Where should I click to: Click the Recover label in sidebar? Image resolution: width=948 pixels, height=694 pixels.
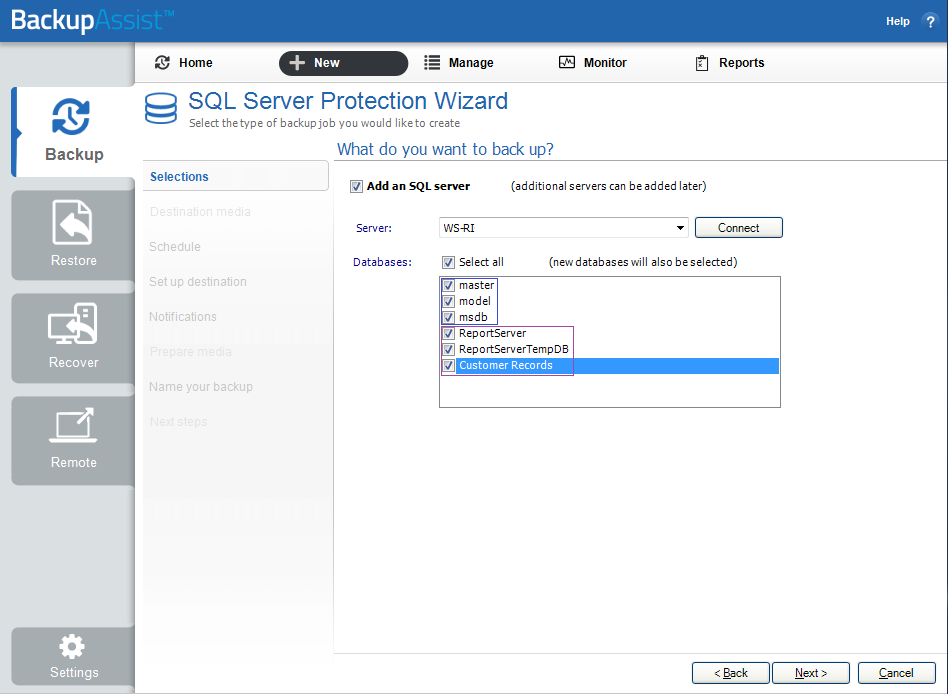click(x=74, y=363)
